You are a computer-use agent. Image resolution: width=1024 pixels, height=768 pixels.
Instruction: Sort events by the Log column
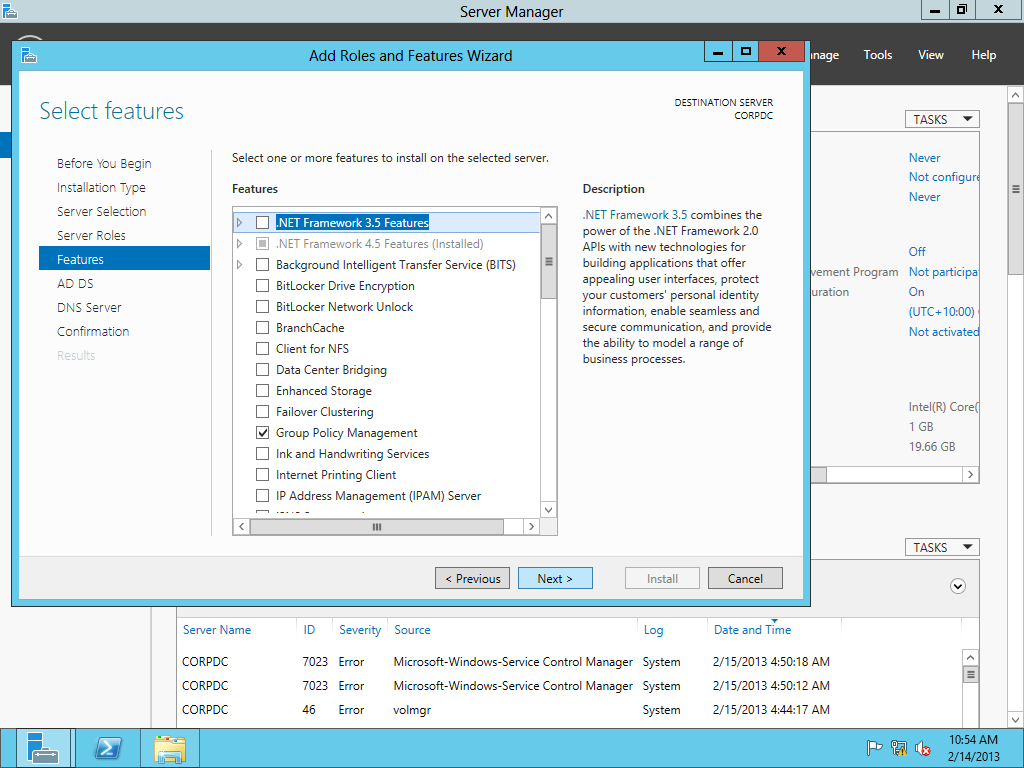(653, 630)
